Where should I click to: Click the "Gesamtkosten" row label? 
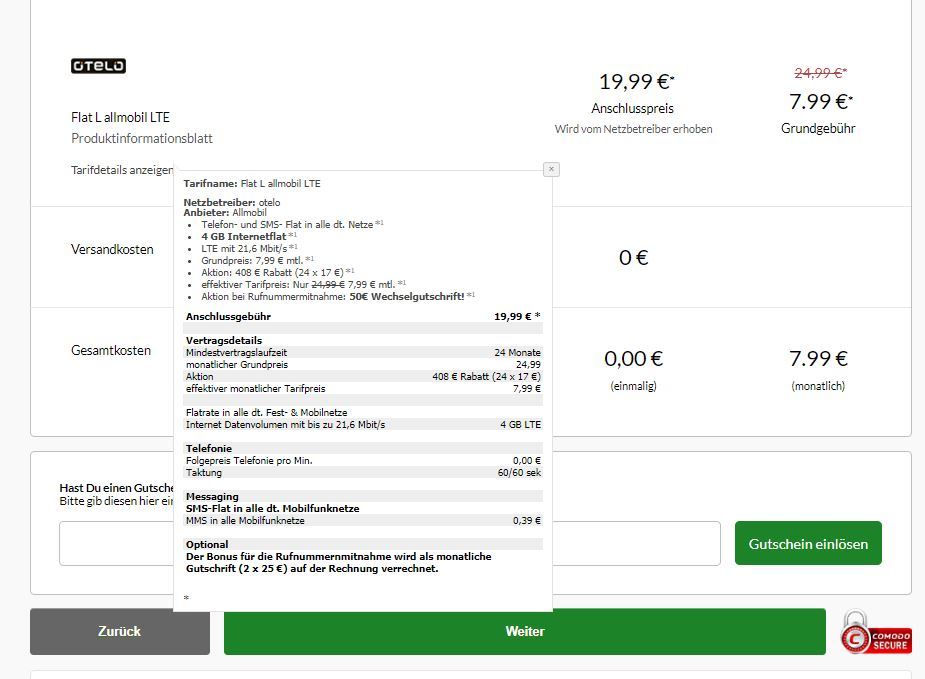tap(111, 350)
